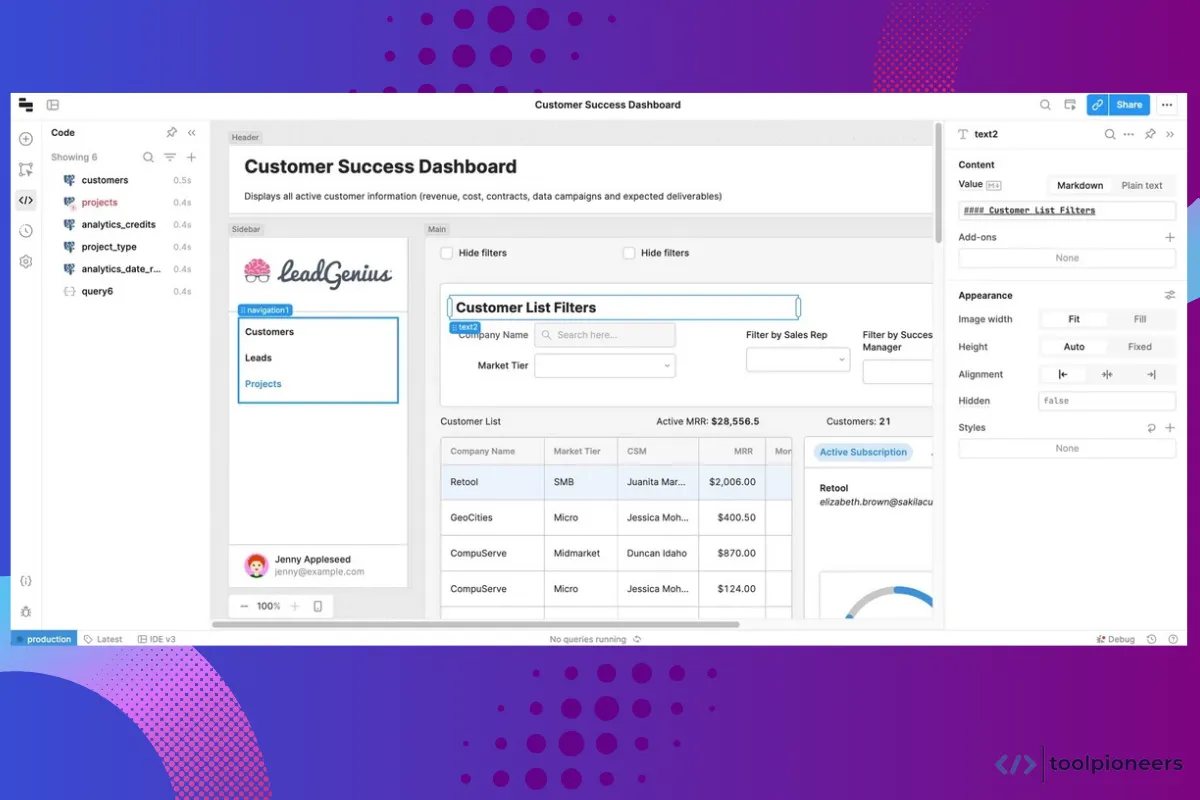1200x800 pixels.
Task: Set Height to Auto
Action: coord(1074,347)
